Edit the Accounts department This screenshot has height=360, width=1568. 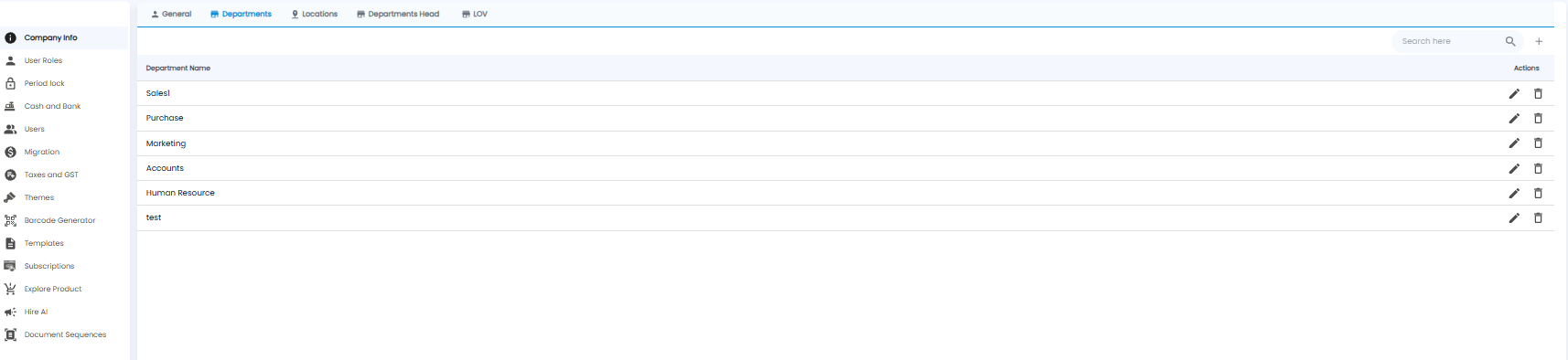(x=1514, y=168)
